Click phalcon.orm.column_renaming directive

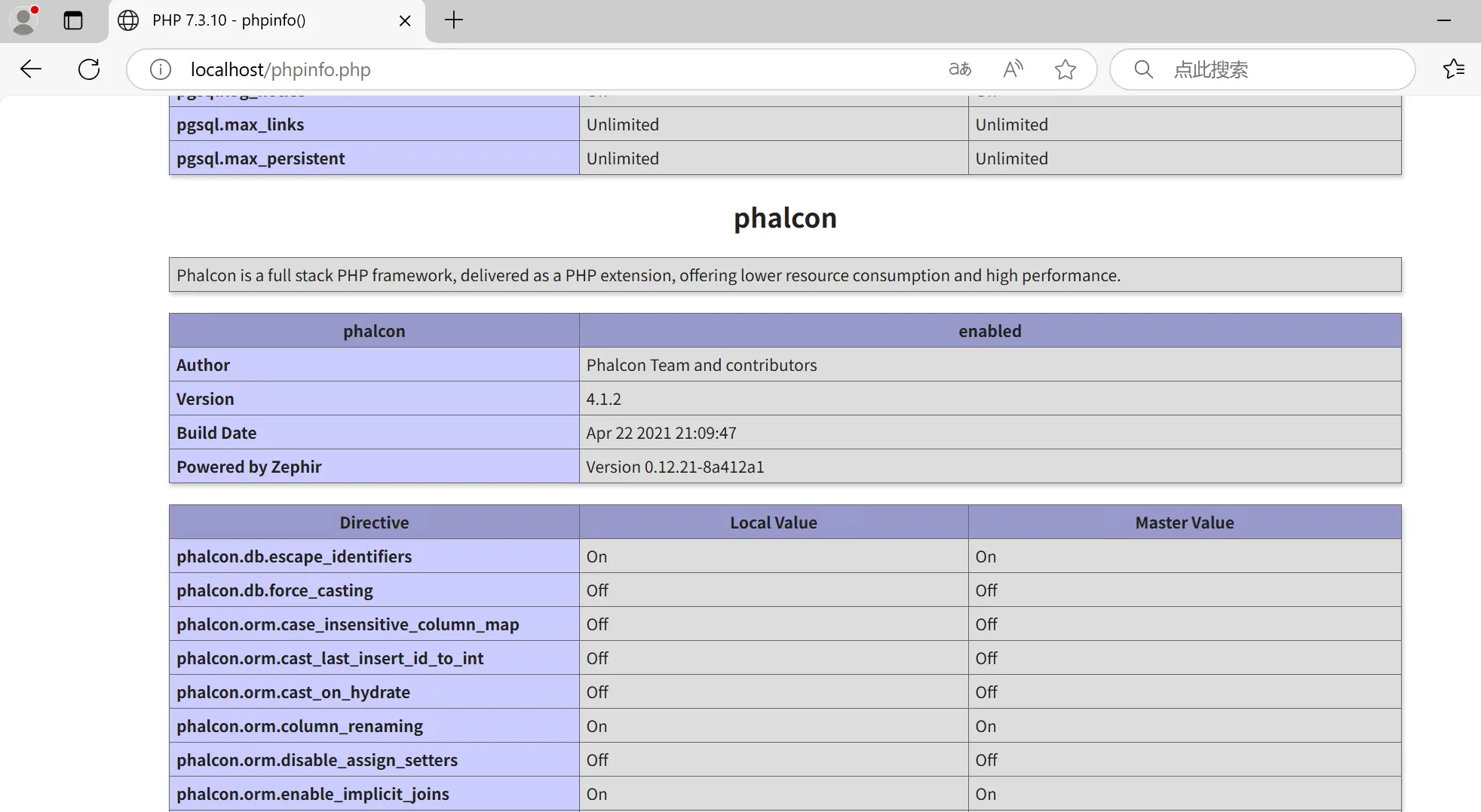[299, 726]
